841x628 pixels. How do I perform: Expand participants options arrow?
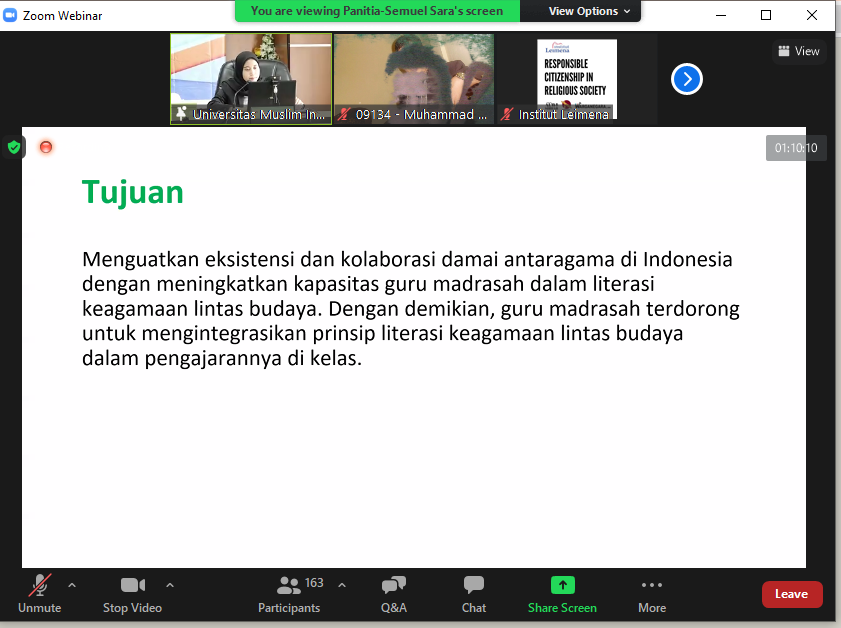342,585
